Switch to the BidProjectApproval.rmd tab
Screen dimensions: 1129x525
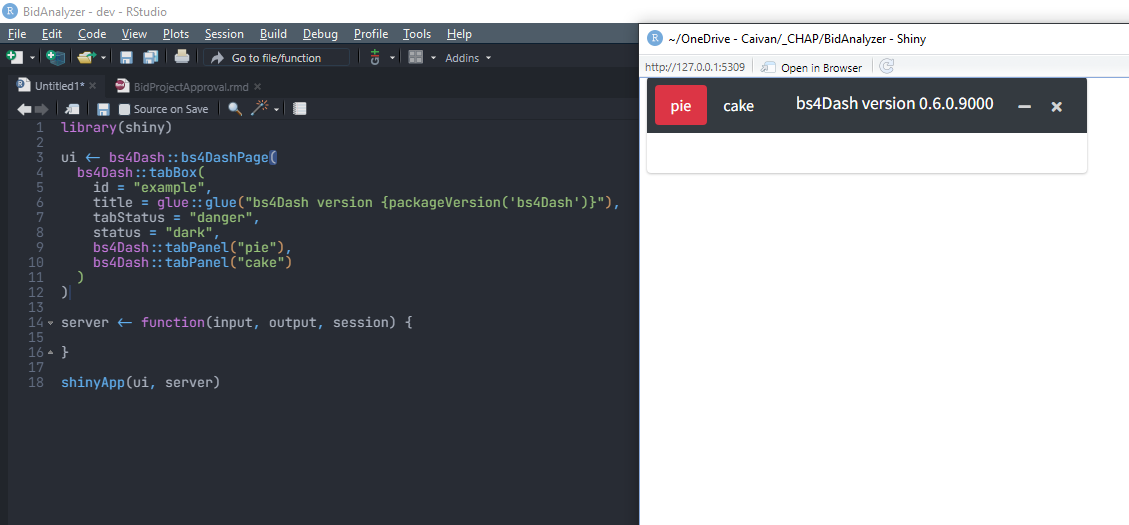(191, 86)
